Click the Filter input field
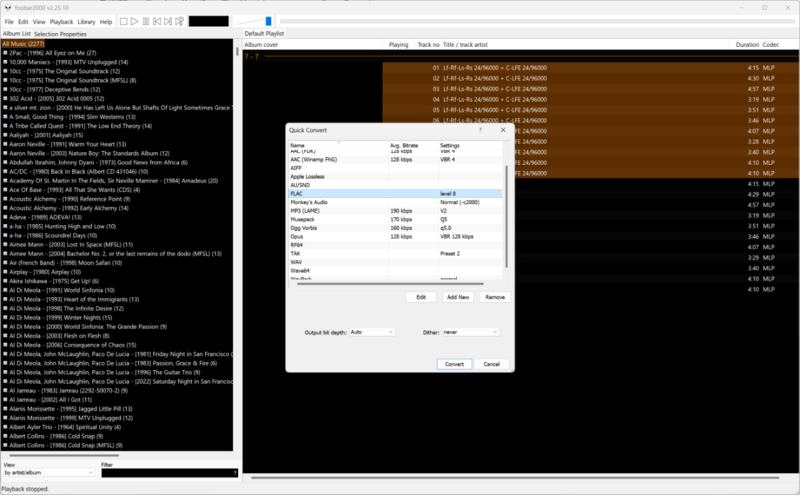800x495 pixels. pos(169,473)
